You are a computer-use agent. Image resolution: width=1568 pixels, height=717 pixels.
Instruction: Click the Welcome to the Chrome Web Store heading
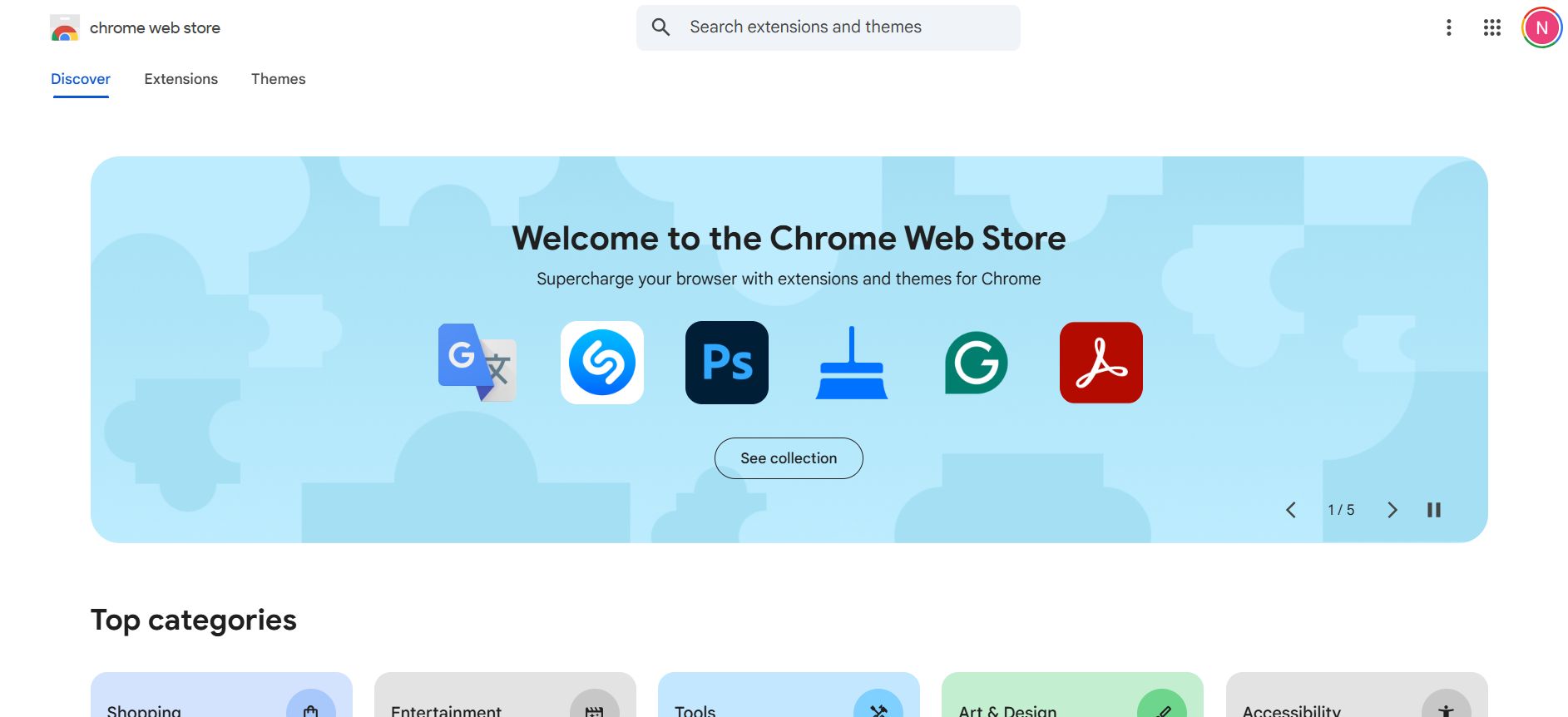789,239
